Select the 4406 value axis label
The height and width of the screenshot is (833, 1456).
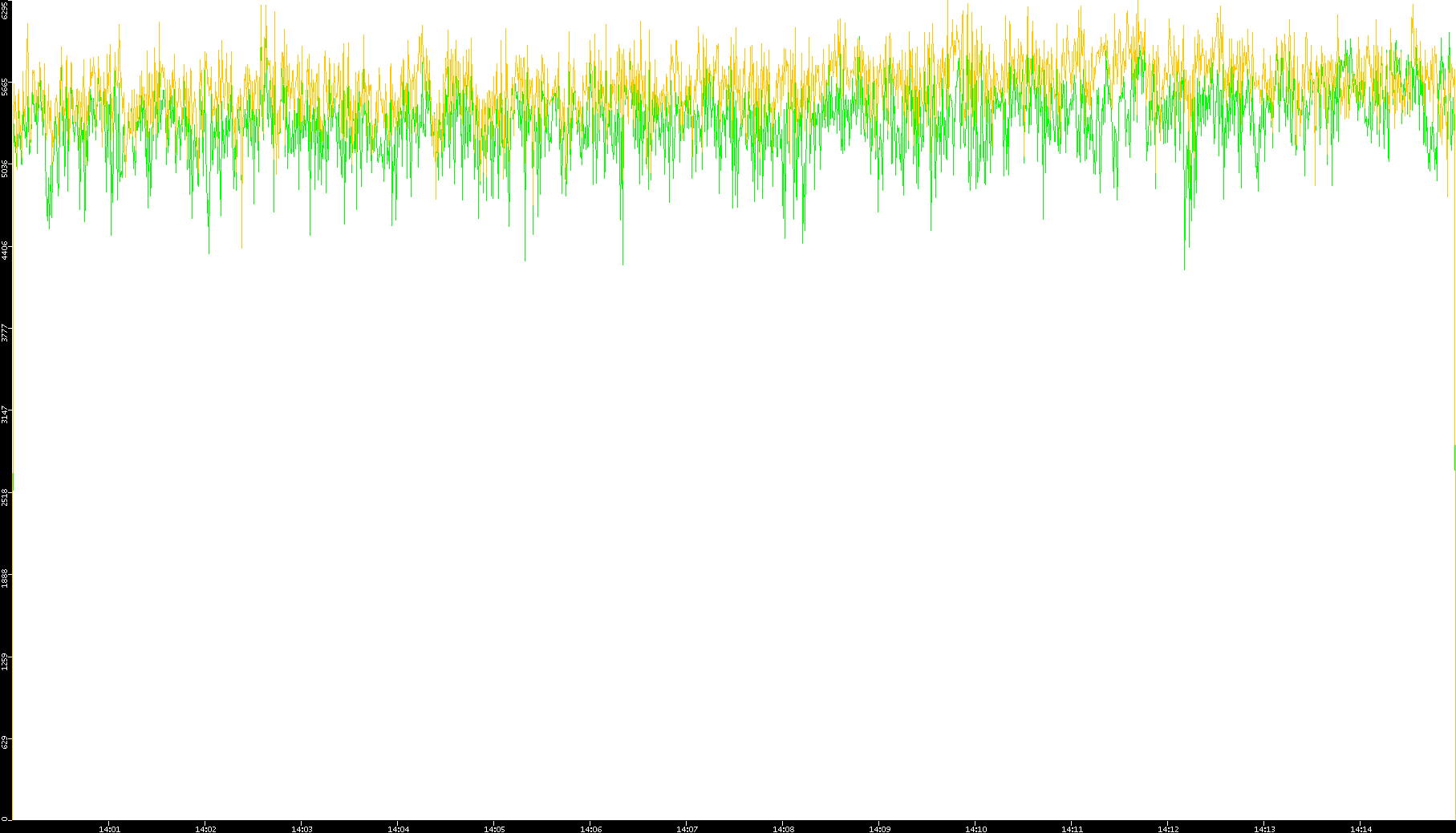[x=6, y=250]
